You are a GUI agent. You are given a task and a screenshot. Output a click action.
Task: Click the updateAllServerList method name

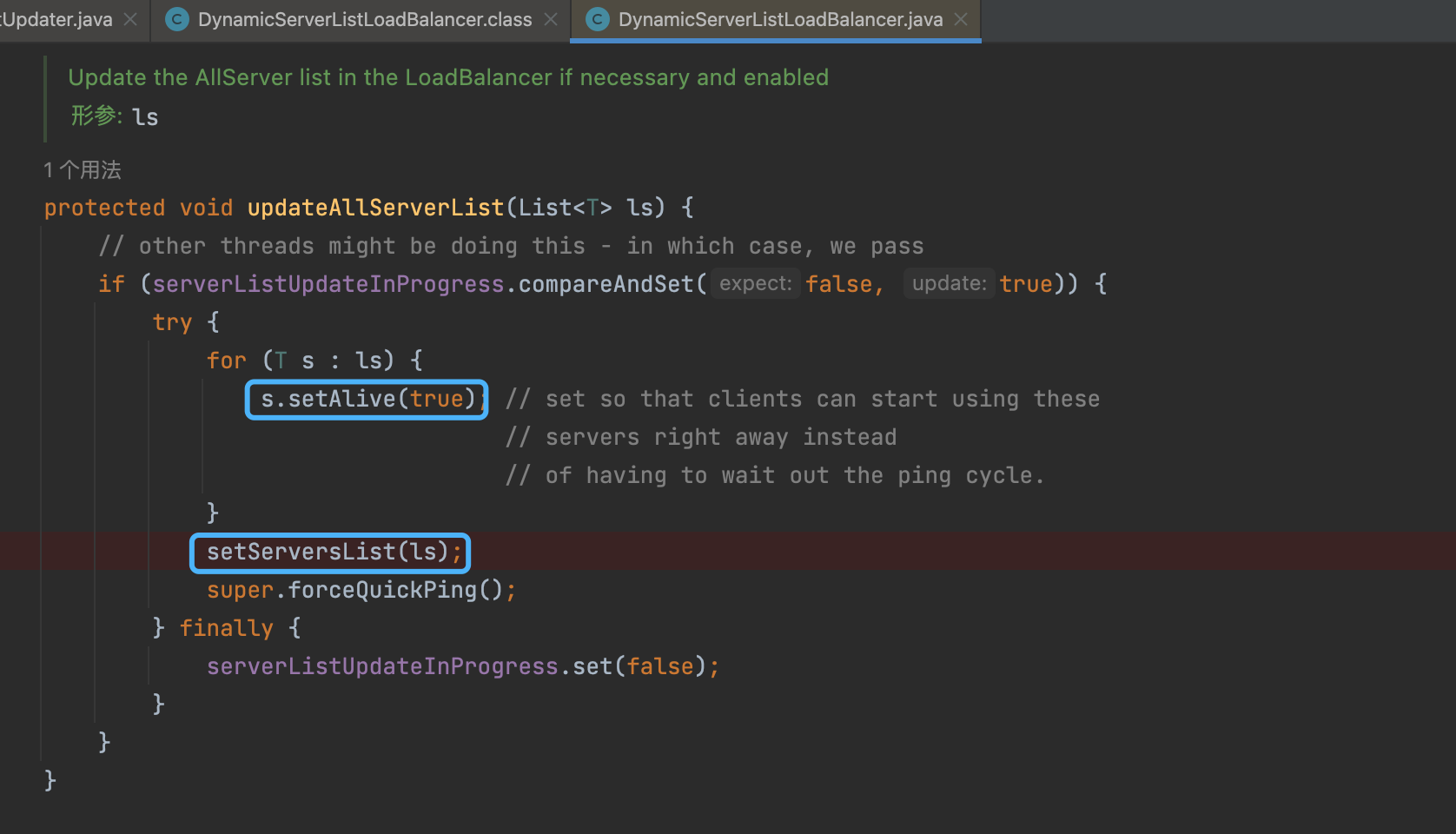[x=375, y=208]
